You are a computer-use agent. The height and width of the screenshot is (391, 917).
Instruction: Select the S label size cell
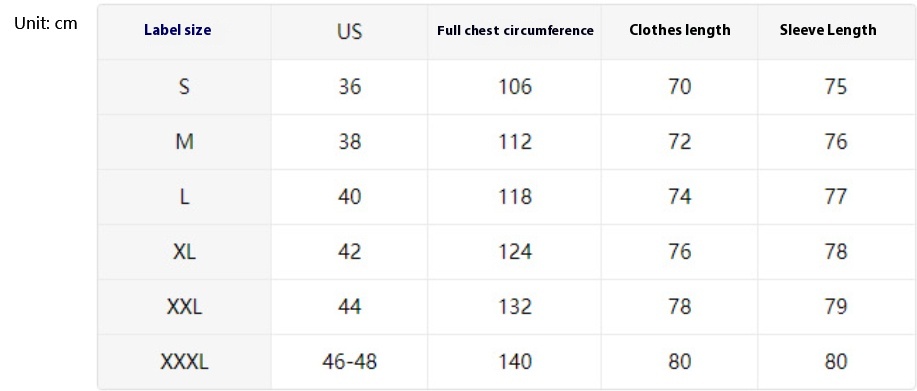(x=184, y=87)
